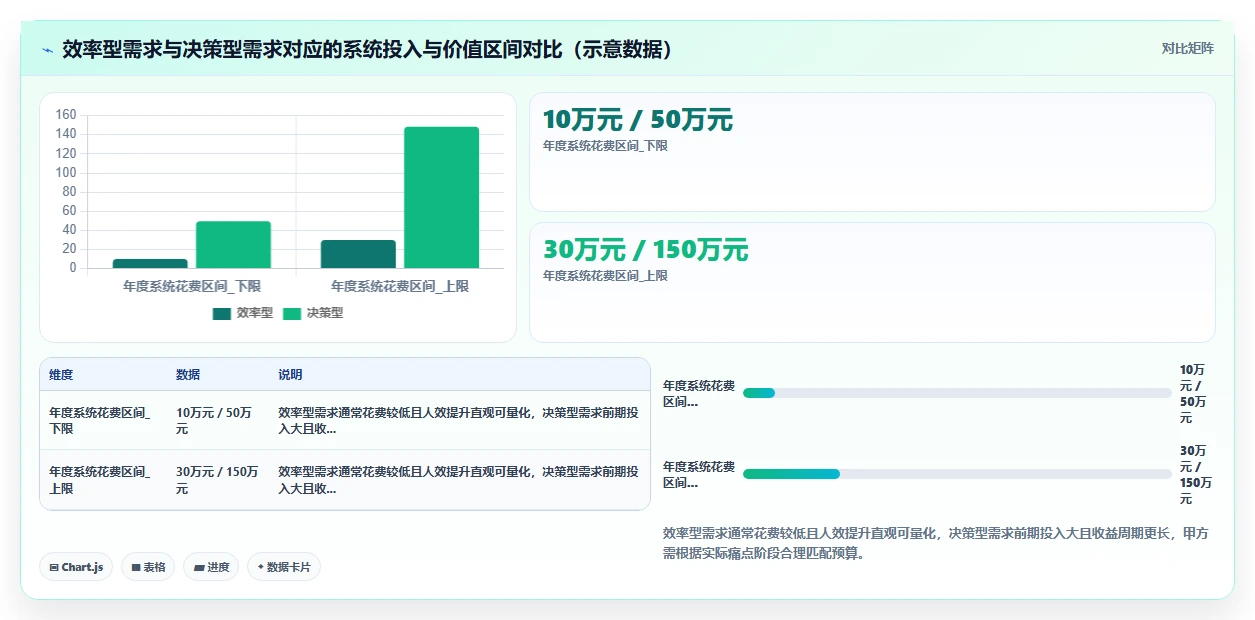Viewport: 1255px width, 620px height.
Task: Select the 进度 chip
Action: pyautogui.click(x=211, y=567)
